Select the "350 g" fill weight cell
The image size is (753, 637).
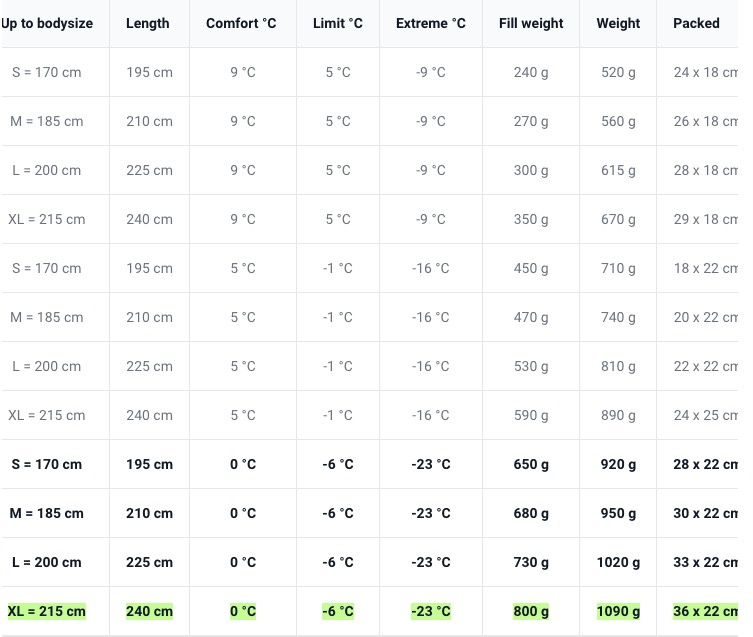pyautogui.click(x=531, y=219)
